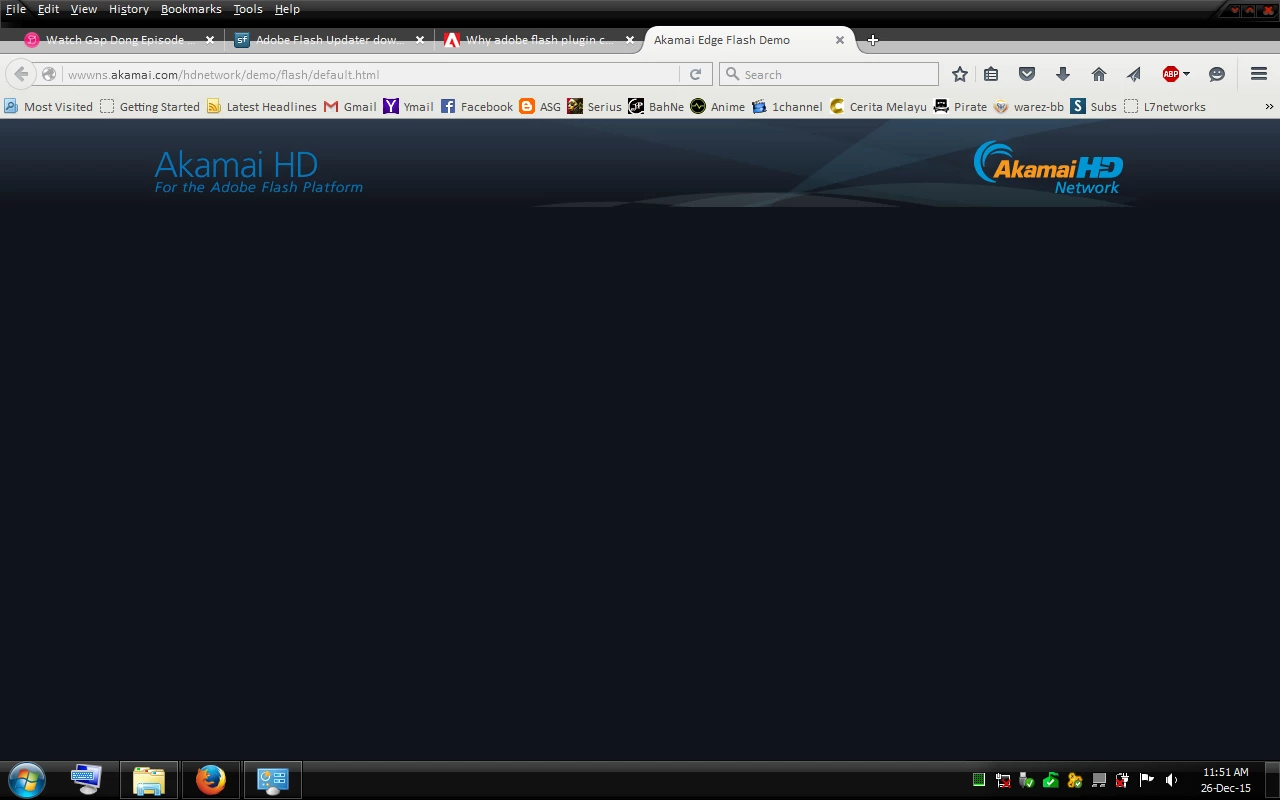Close the Akamai Edge Flash Demo tab
The image size is (1280, 800).
click(x=840, y=40)
